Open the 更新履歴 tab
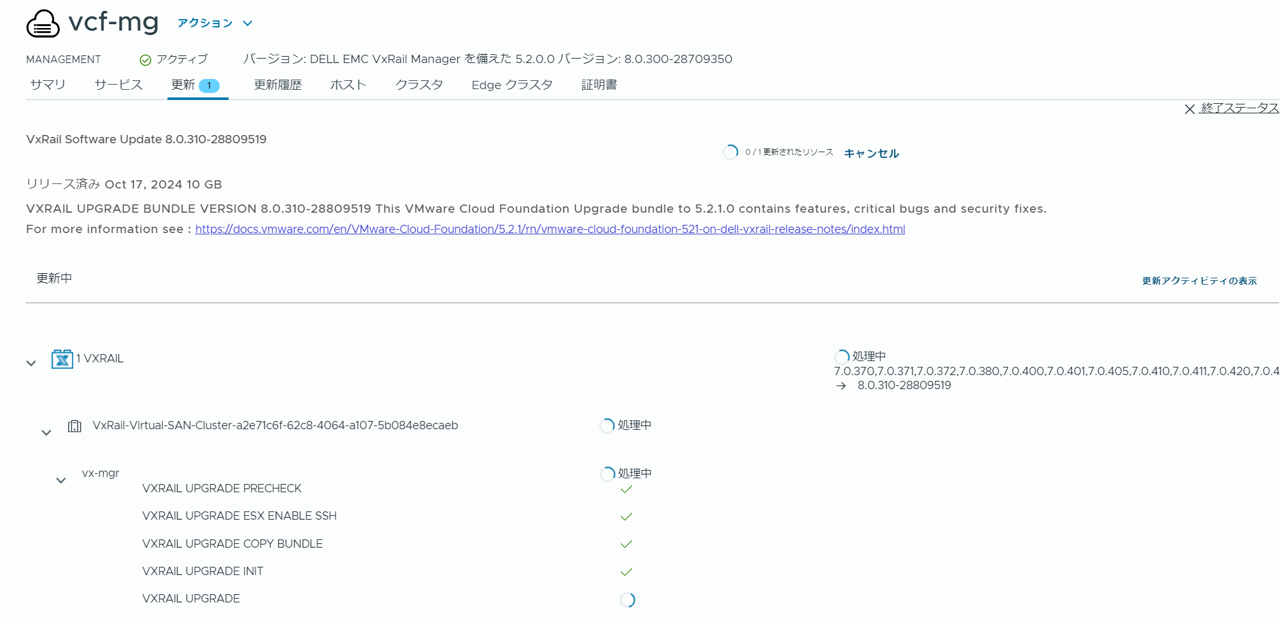Screen dimensions: 1280x619 278,85
